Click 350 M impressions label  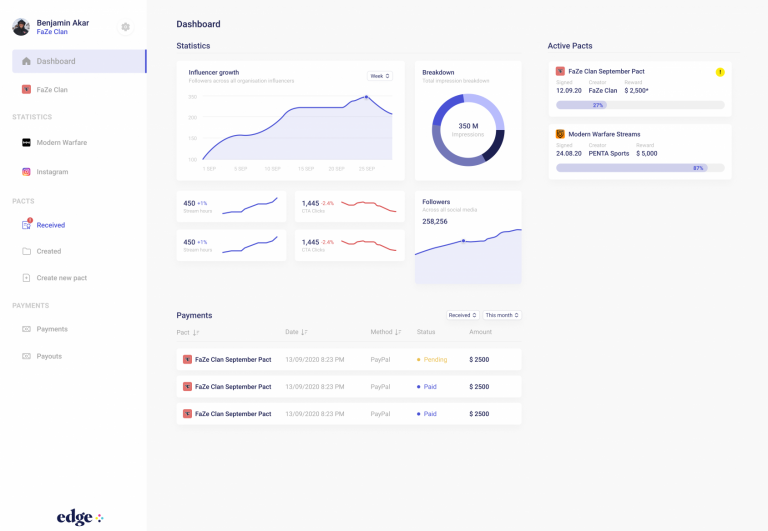468,126
